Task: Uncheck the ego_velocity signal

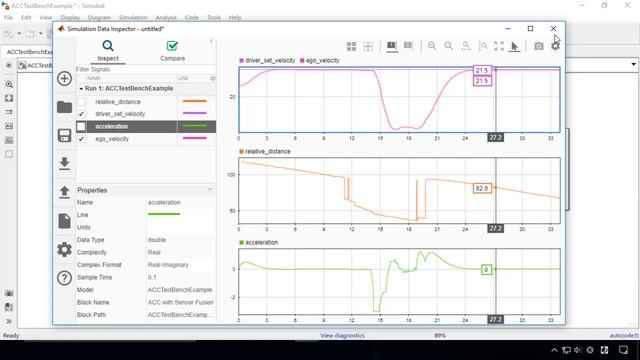Action: [x=81, y=139]
